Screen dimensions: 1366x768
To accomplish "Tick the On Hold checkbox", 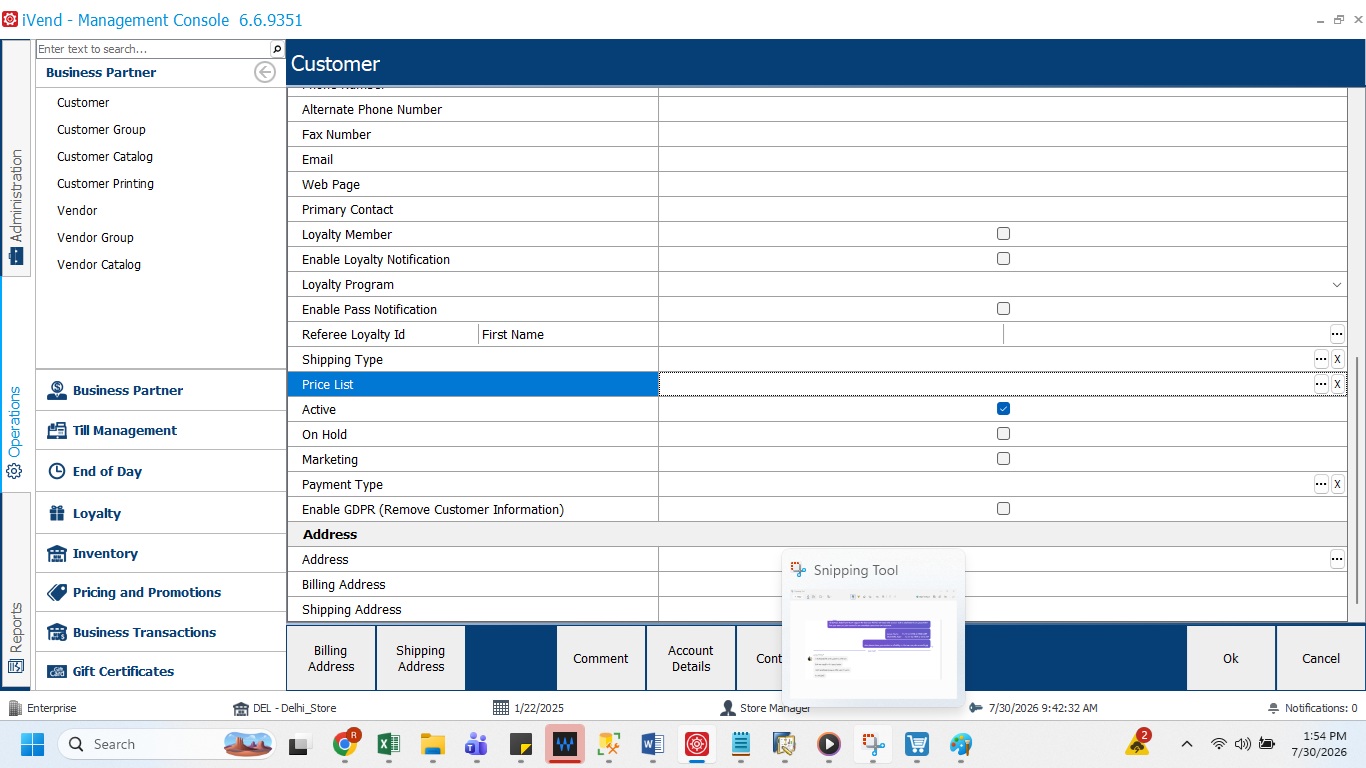I will [x=1003, y=434].
